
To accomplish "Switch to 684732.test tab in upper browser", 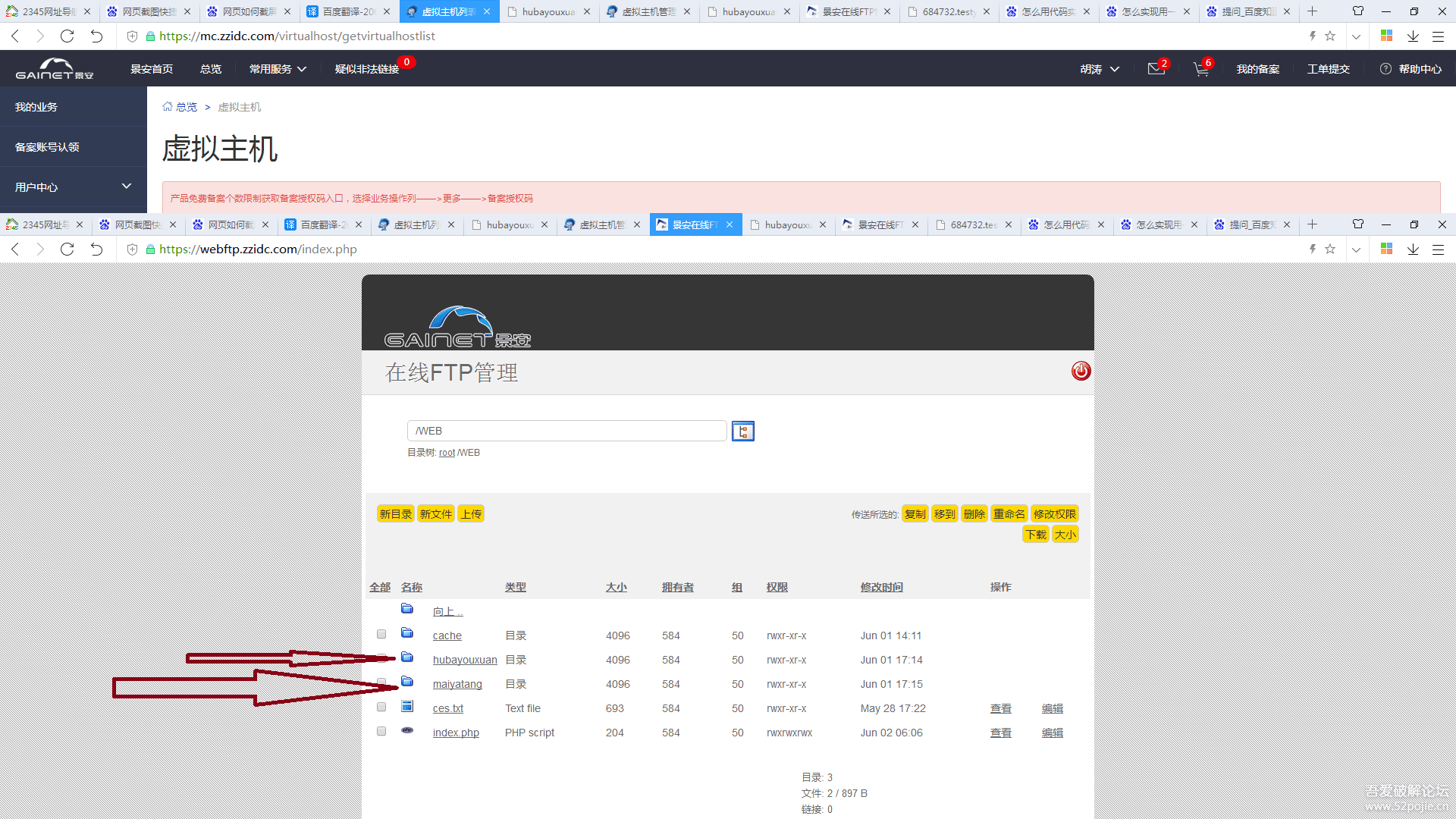I will (x=948, y=11).
